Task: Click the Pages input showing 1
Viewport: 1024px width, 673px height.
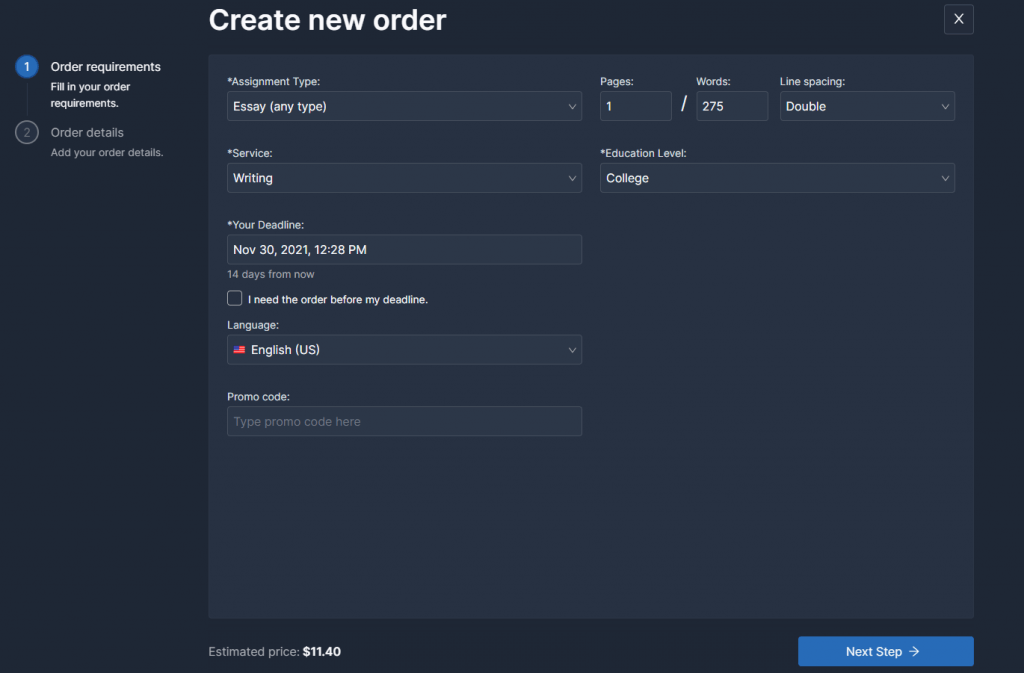Action: tap(635, 106)
